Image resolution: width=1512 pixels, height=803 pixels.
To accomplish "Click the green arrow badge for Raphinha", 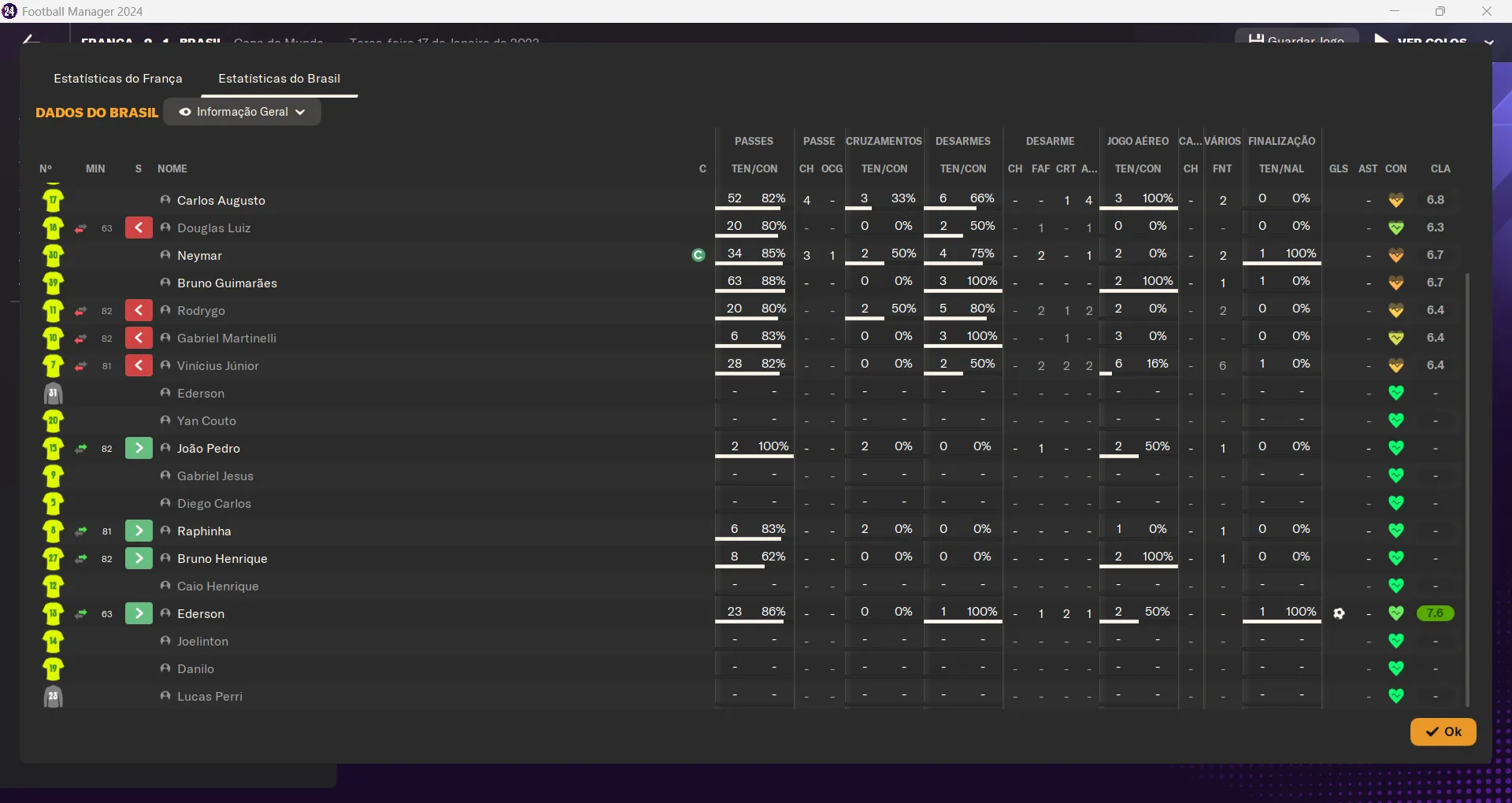I will pos(139,531).
